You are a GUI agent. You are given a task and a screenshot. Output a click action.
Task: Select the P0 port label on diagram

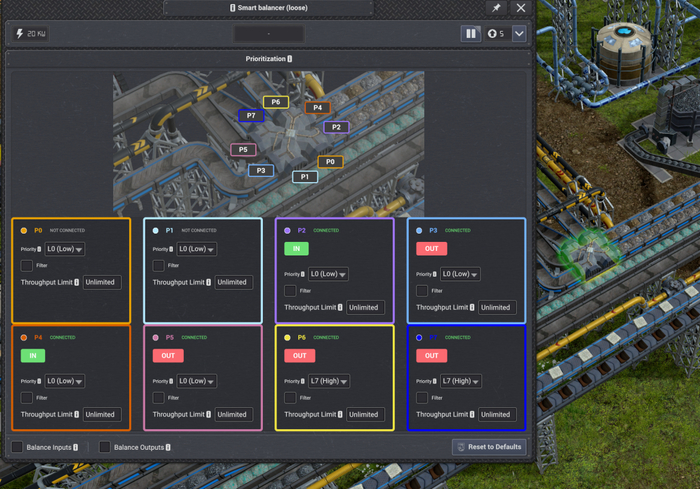pyautogui.click(x=330, y=162)
